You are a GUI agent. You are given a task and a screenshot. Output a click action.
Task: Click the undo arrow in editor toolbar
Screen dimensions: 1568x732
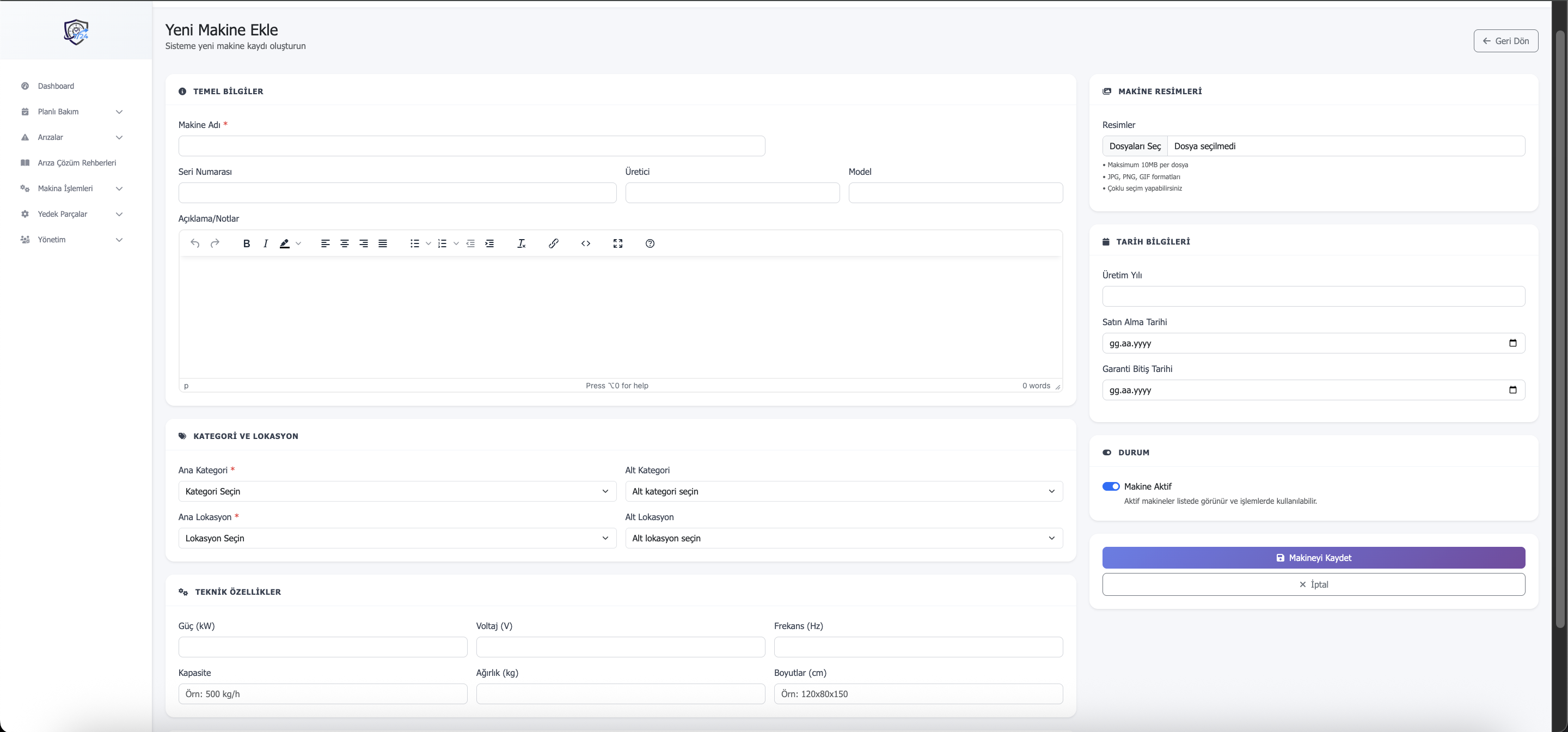coord(195,243)
